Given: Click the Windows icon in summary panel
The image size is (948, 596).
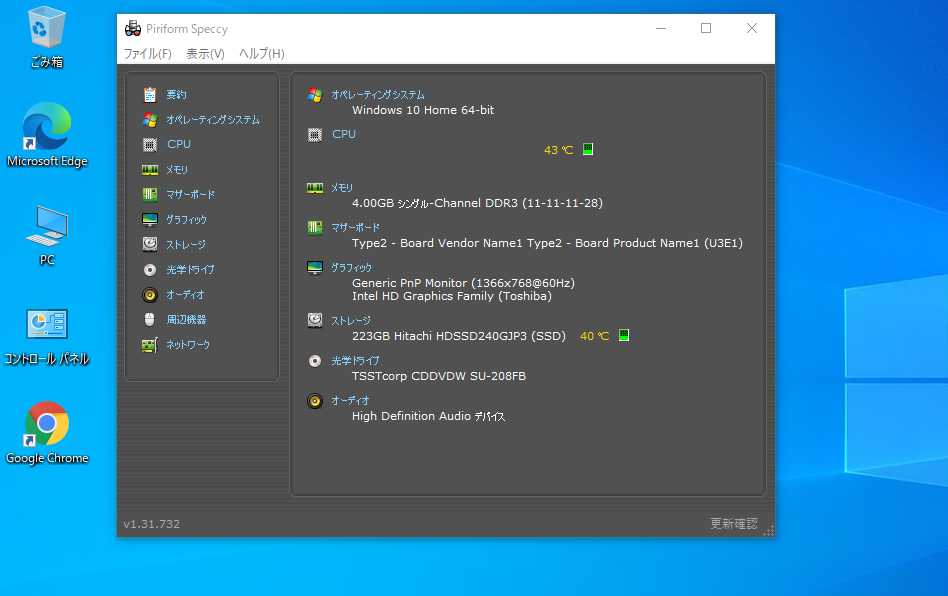Looking at the screenshot, I should 315,95.
